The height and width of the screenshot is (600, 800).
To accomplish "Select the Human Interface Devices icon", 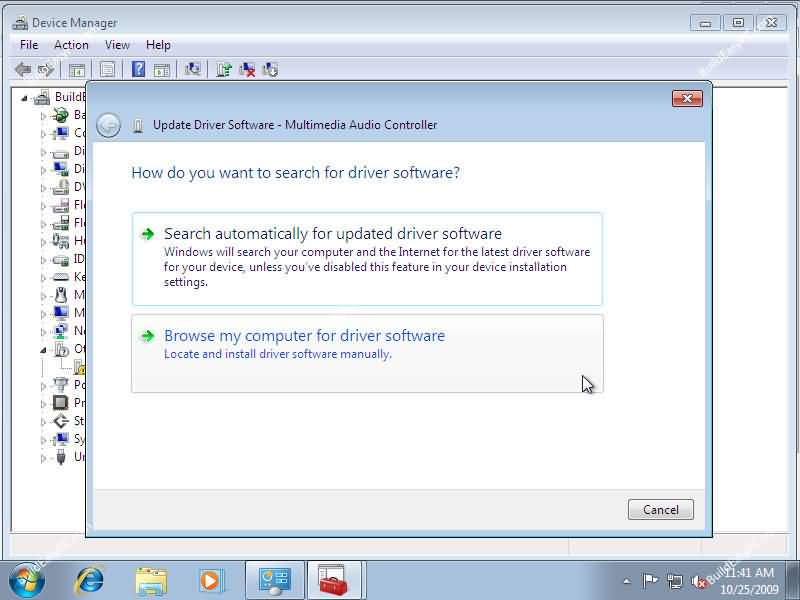I will pos(60,241).
